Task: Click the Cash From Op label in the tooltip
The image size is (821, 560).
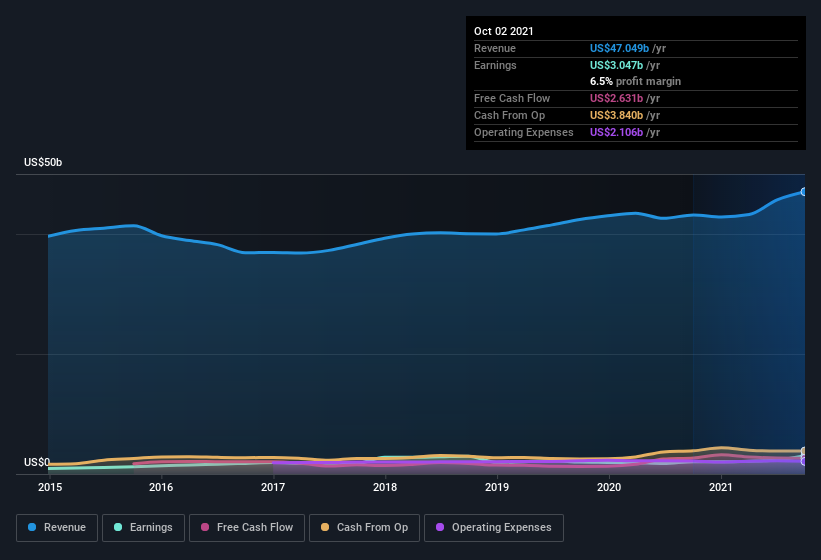Action: tap(509, 115)
